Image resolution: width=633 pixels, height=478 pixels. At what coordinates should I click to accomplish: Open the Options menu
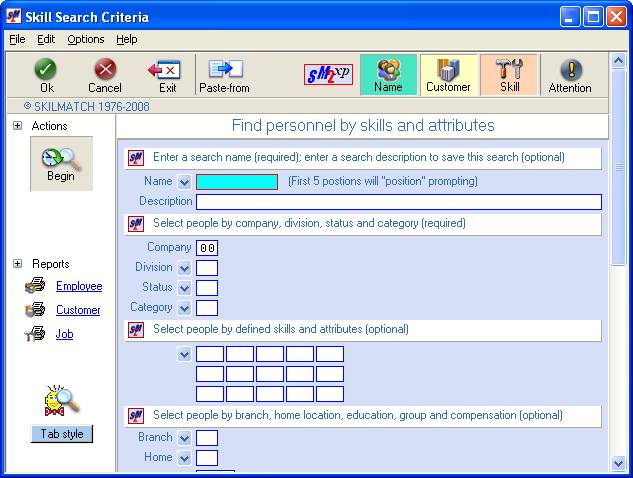pos(86,39)
